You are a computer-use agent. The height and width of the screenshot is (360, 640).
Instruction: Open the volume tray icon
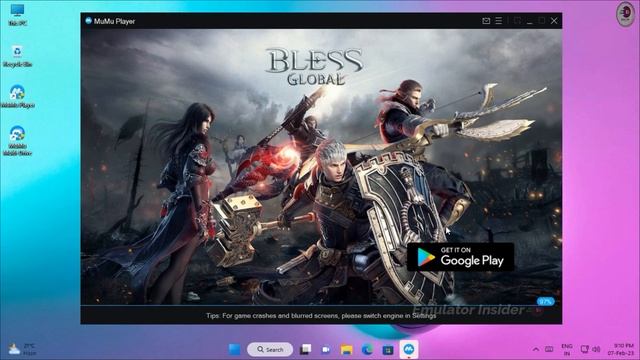tap(596, 349)
